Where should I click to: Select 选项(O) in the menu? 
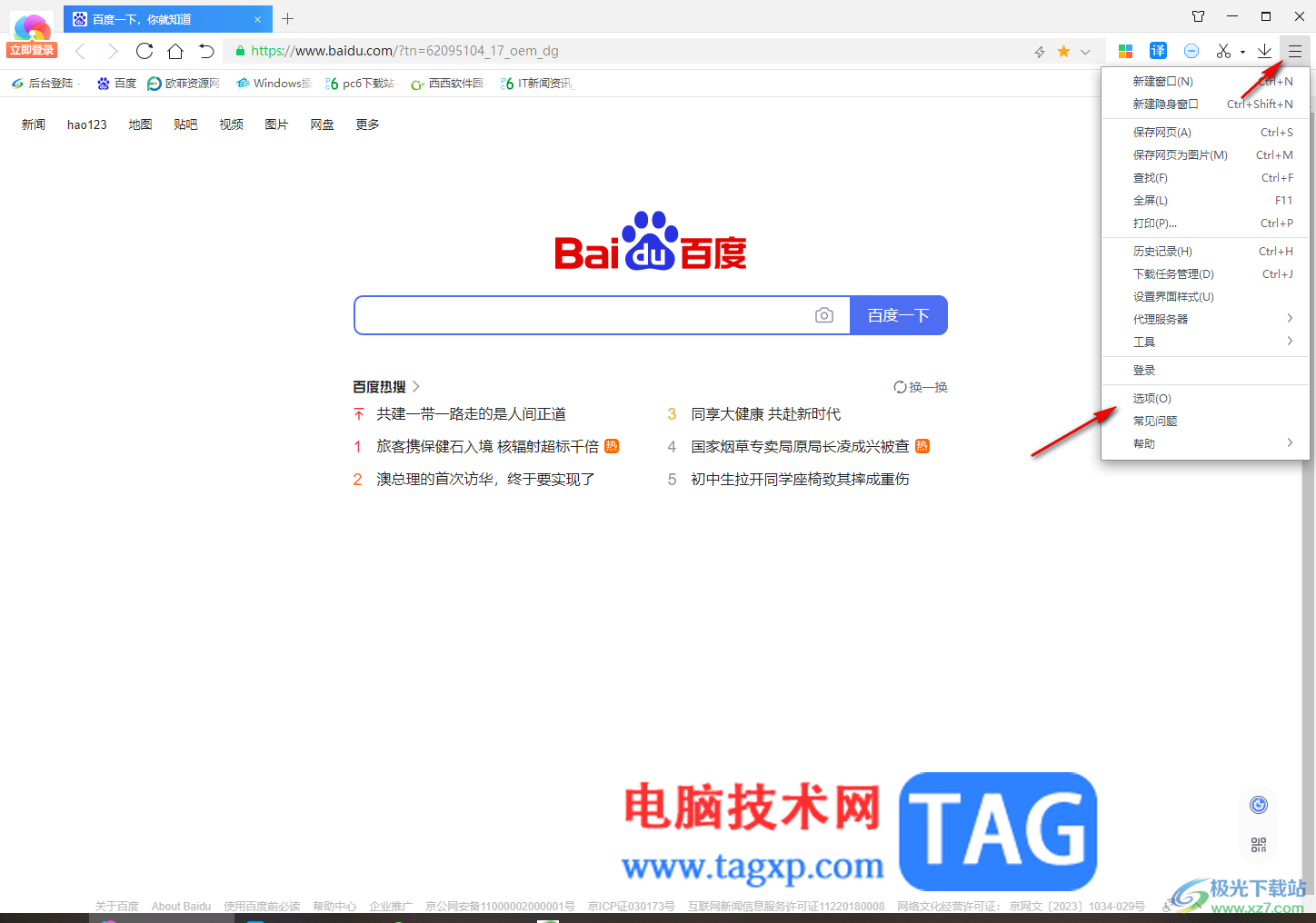pos(1205,399)
